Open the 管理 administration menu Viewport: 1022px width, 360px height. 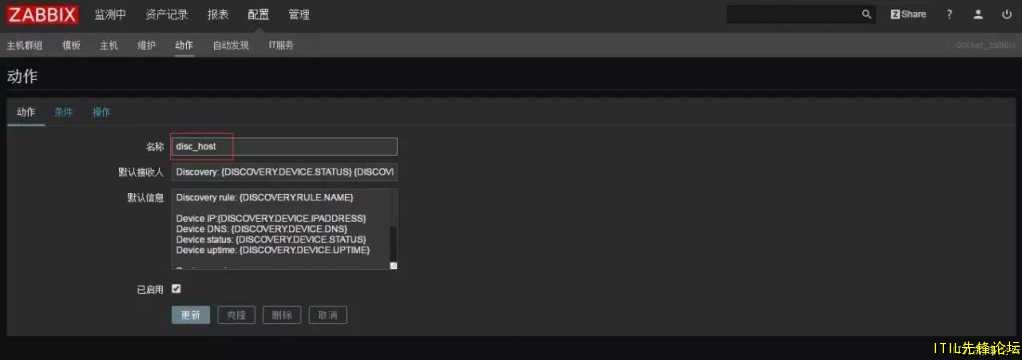(x=299, y=15)
